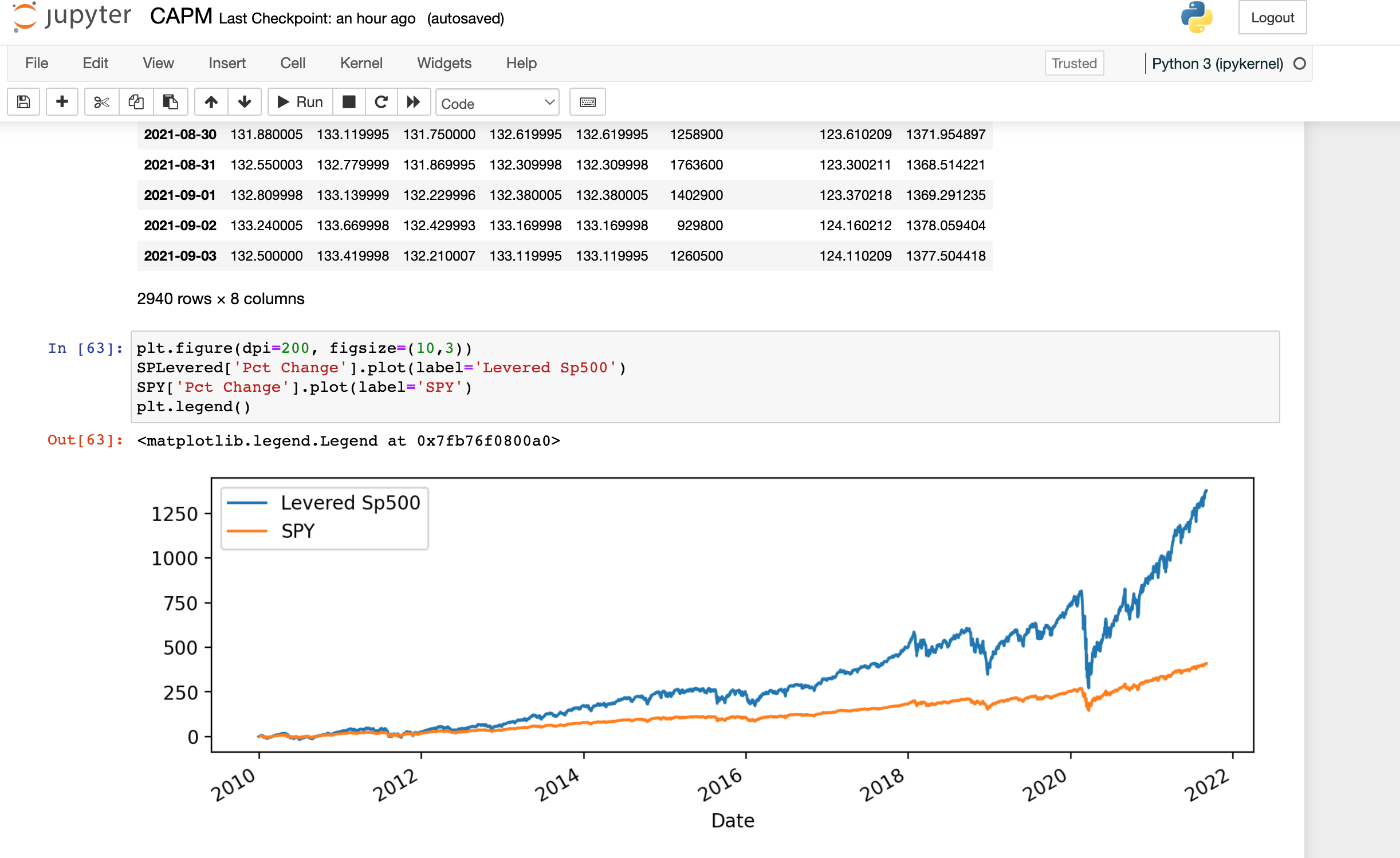
Task: Open the command palette keyboard icon
Action: [x=587, y=101]
